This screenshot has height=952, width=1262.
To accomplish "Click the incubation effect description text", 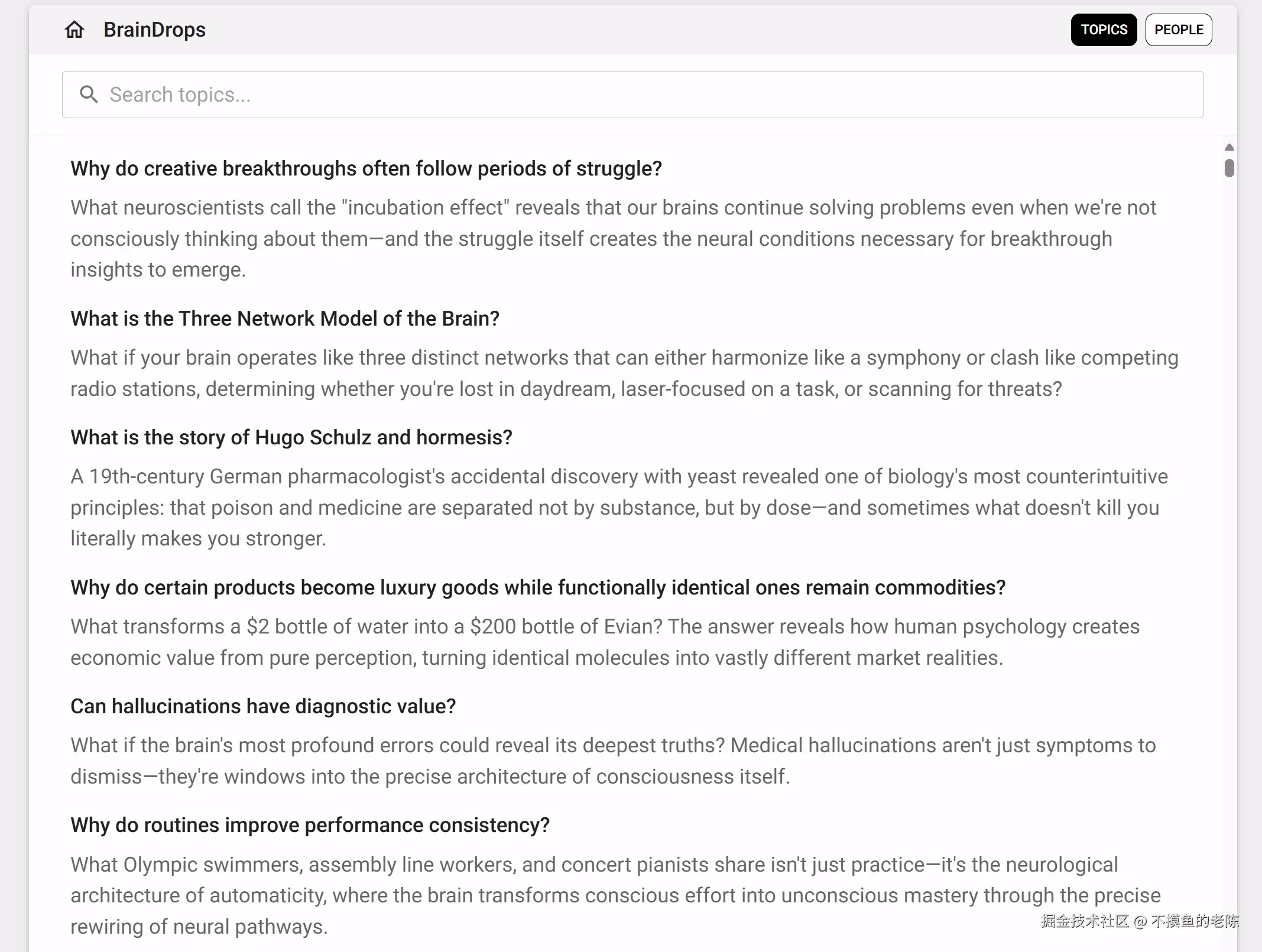I will pos(591,239).
